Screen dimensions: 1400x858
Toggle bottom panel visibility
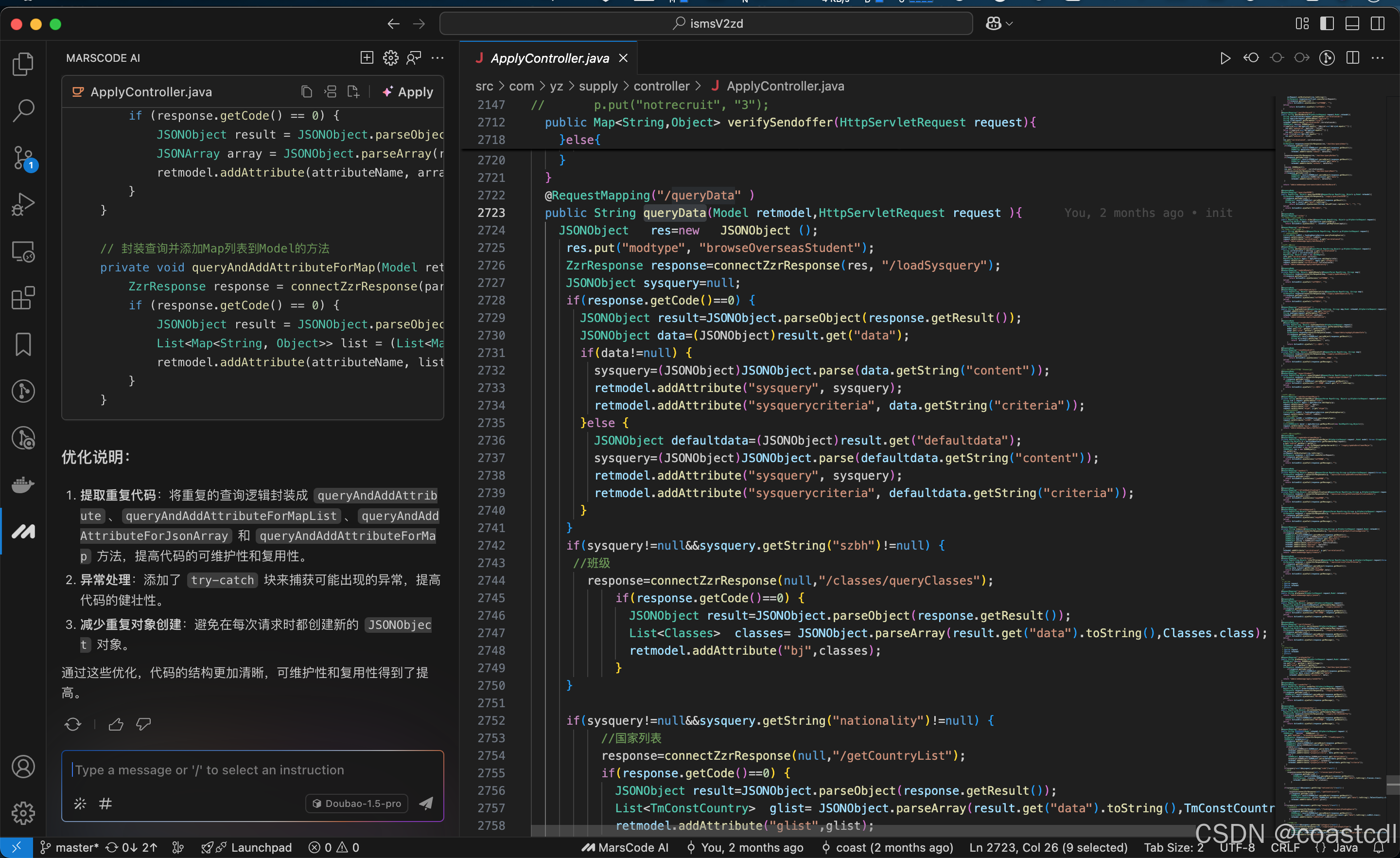pyautogui.click(x=1352, y=23)
